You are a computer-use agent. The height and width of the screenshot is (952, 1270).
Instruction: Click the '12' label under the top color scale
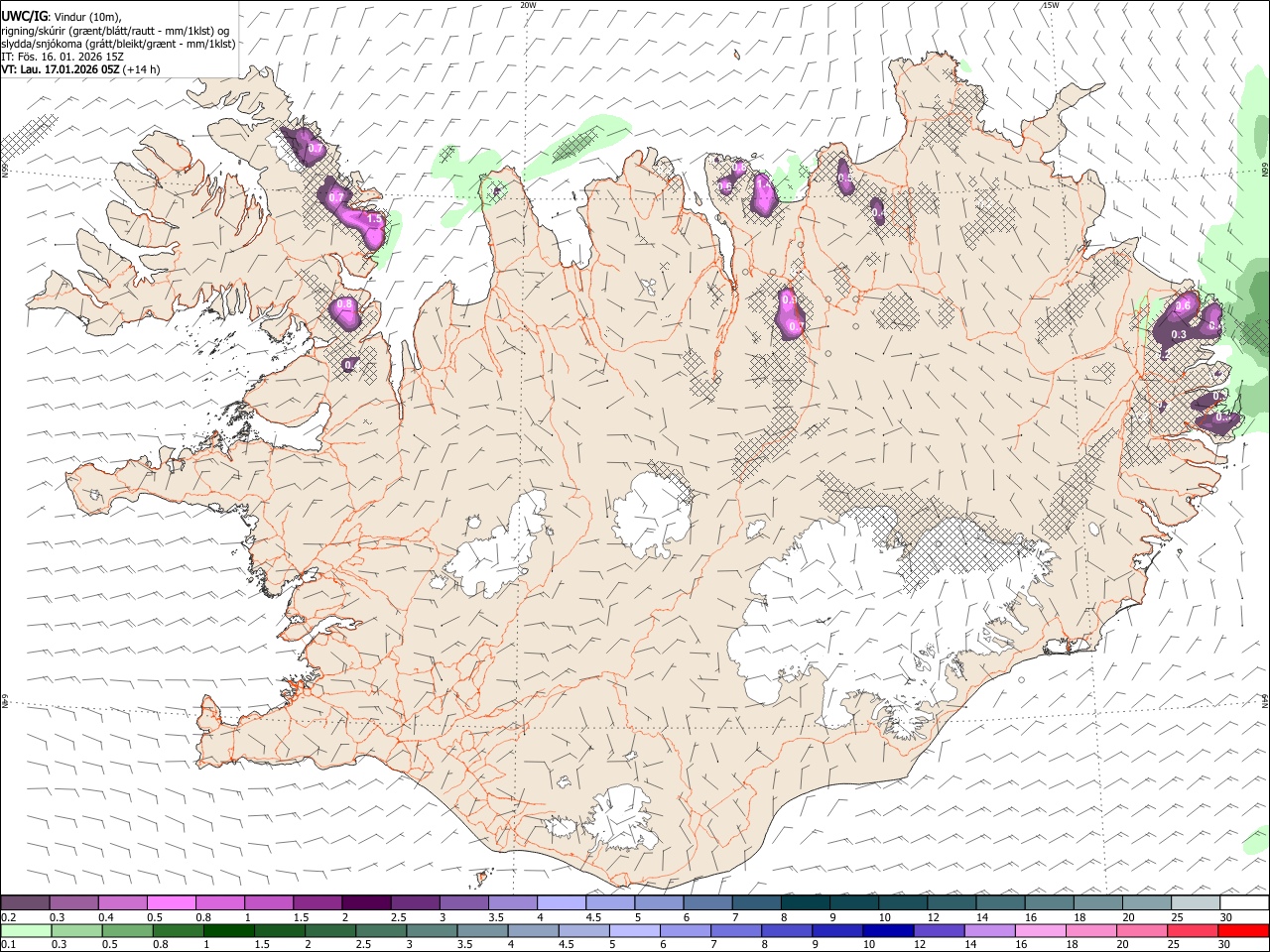[x=933, y=917]
